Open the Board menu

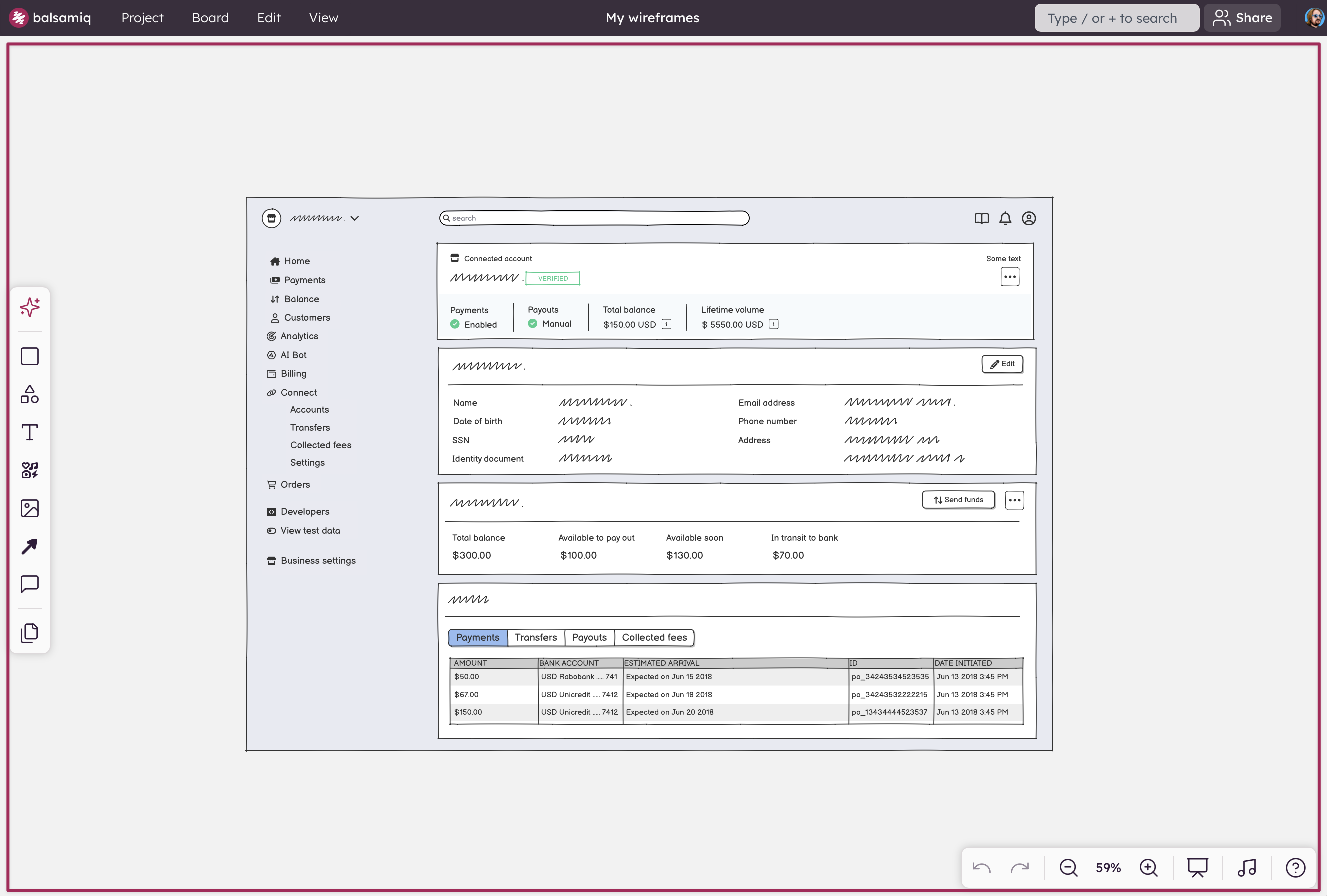point(210,17)
